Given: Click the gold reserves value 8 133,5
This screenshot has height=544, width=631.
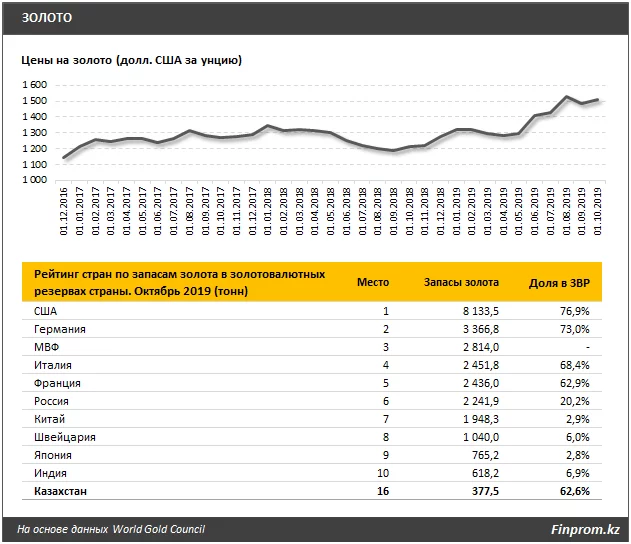Looking at the screenshot, I should tap(478, 311).
